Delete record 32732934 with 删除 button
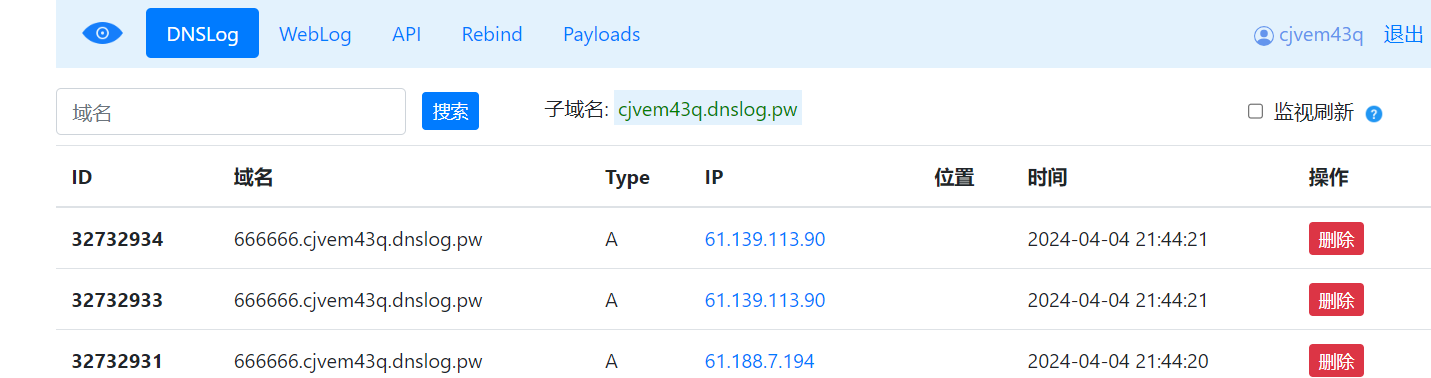This screenshot has width=1431, height=378. [1336, 239]
